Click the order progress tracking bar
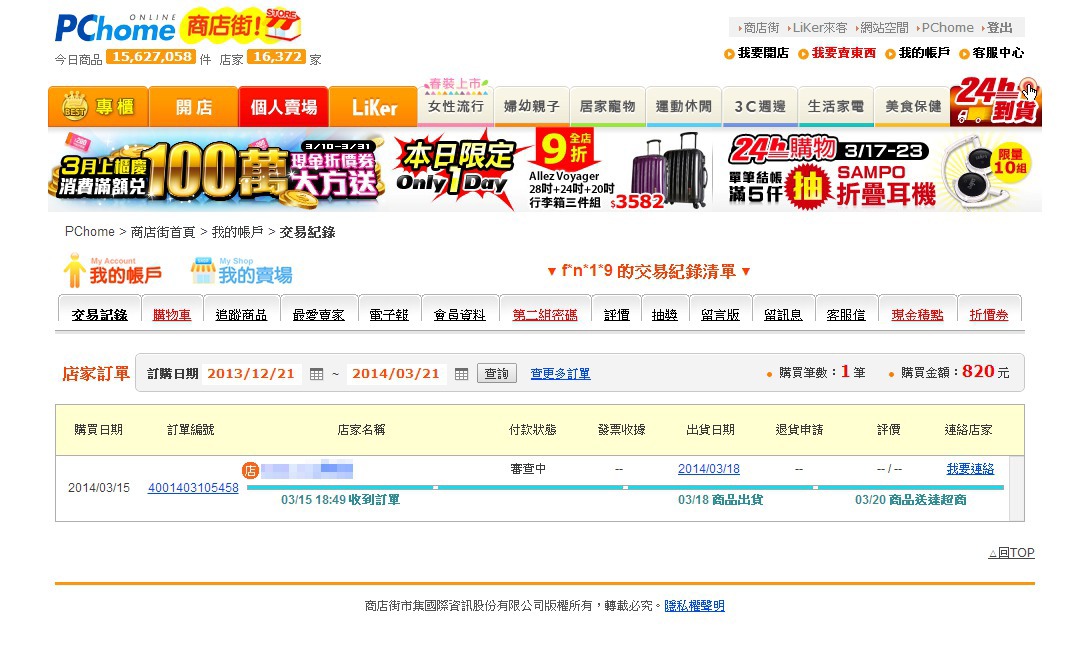Image resolution: width=1077 pixels, height=646 pixels. (625, 487)
